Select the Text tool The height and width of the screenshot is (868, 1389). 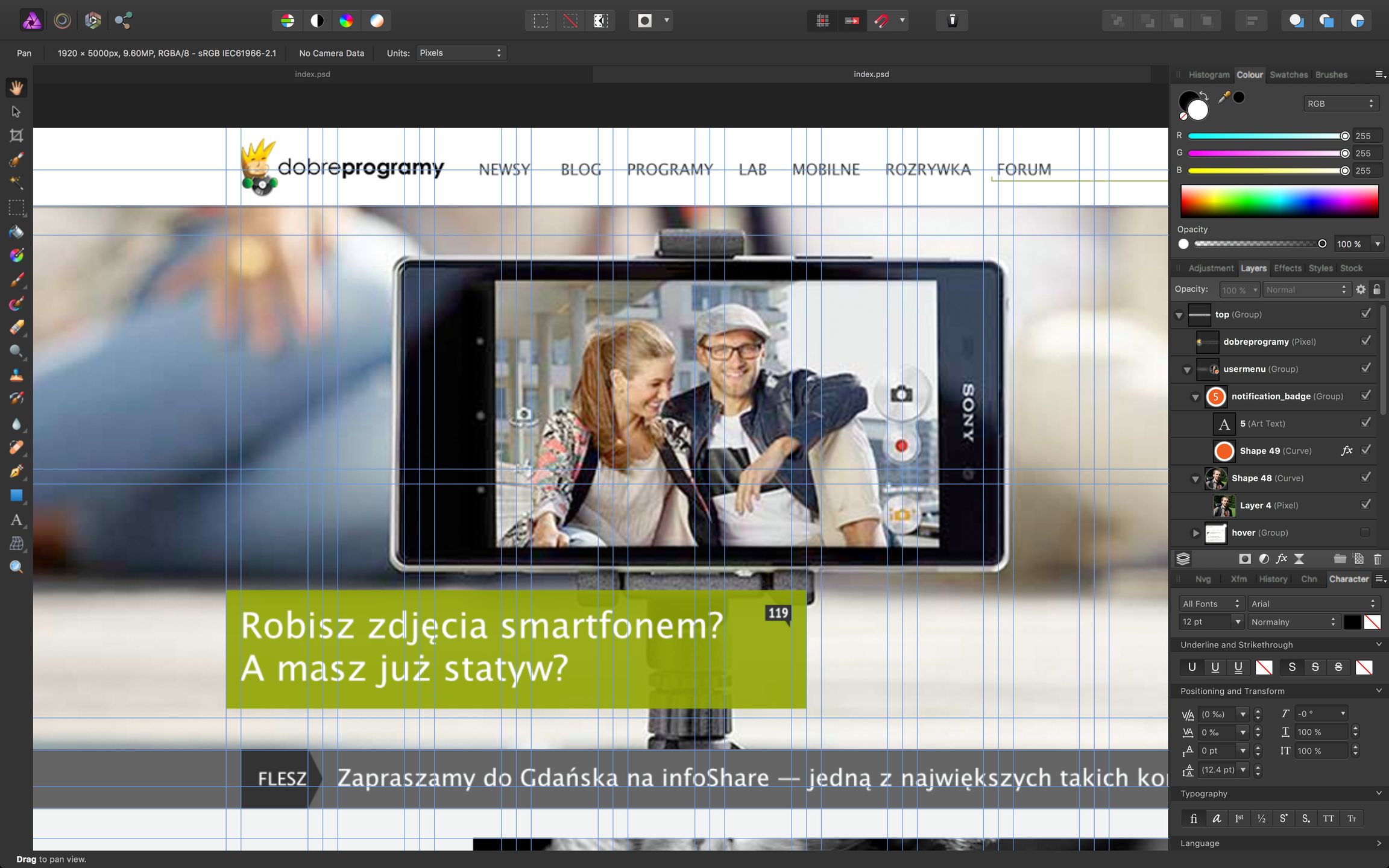coord(16,520)
